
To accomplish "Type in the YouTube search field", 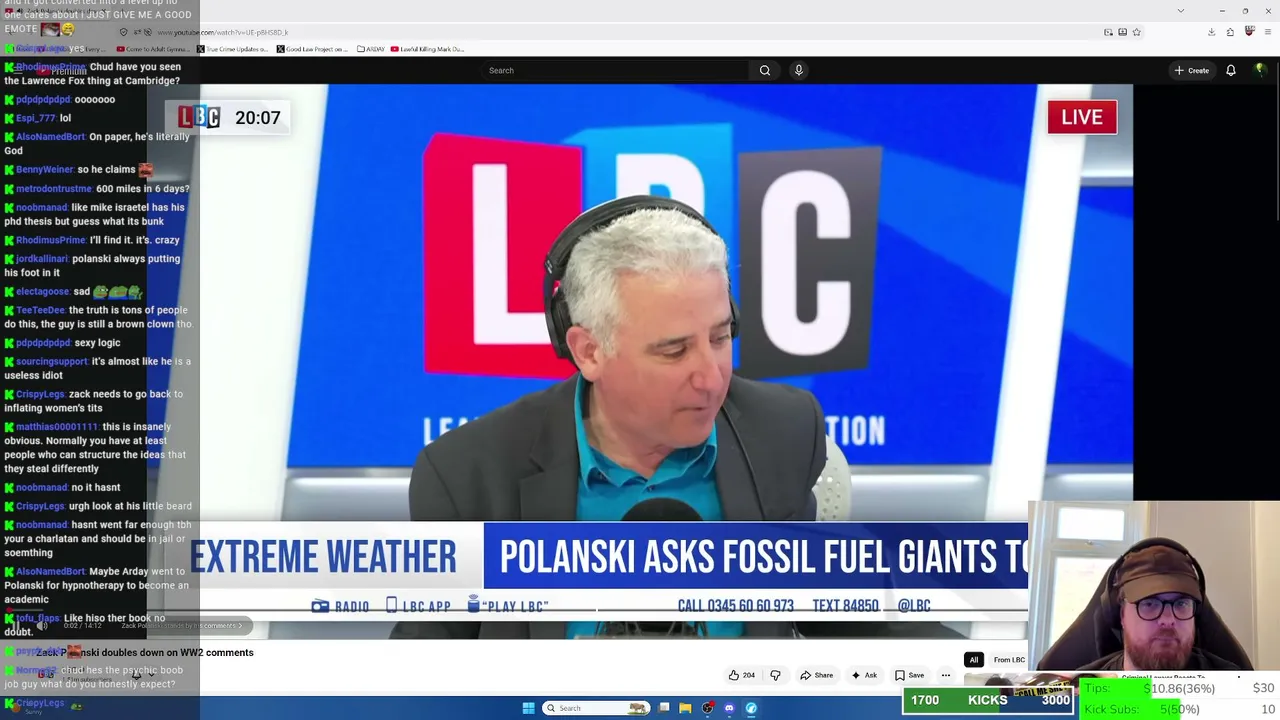I will tap(615, 70).
